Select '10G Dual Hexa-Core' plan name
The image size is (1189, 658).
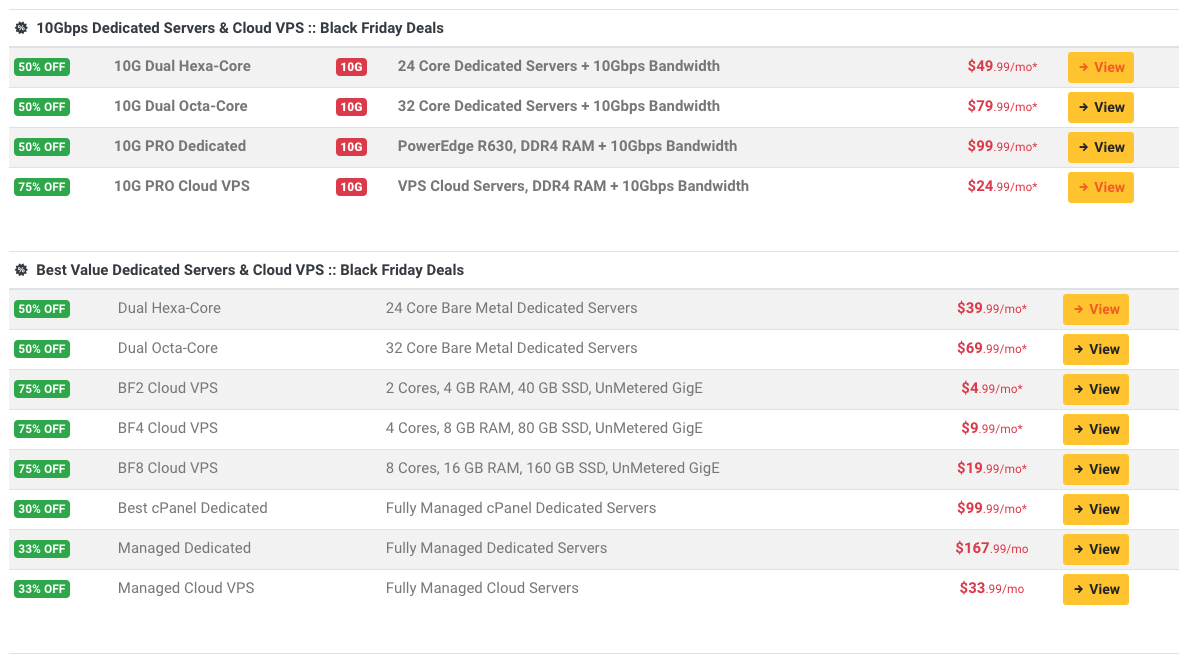(182, 66)
